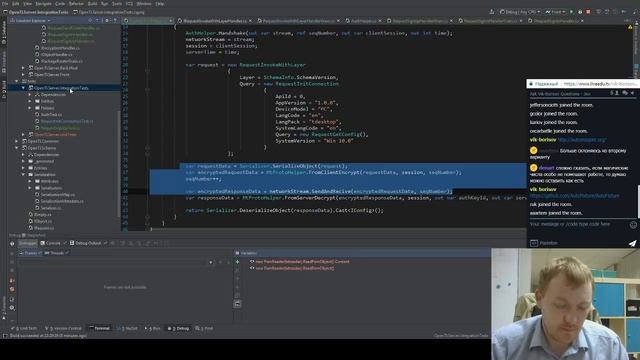The width and height of the screenshot is (640, 360).
Task: Click the send message paper-plane icon in chat
Action: click(x=632, y=243)
